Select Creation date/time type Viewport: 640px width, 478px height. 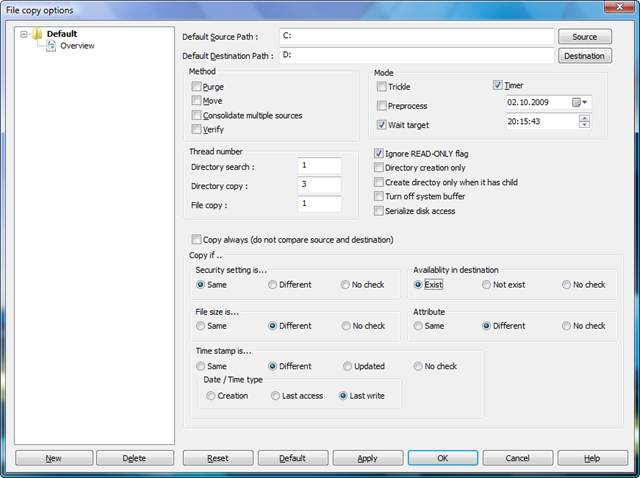(211, 396)
